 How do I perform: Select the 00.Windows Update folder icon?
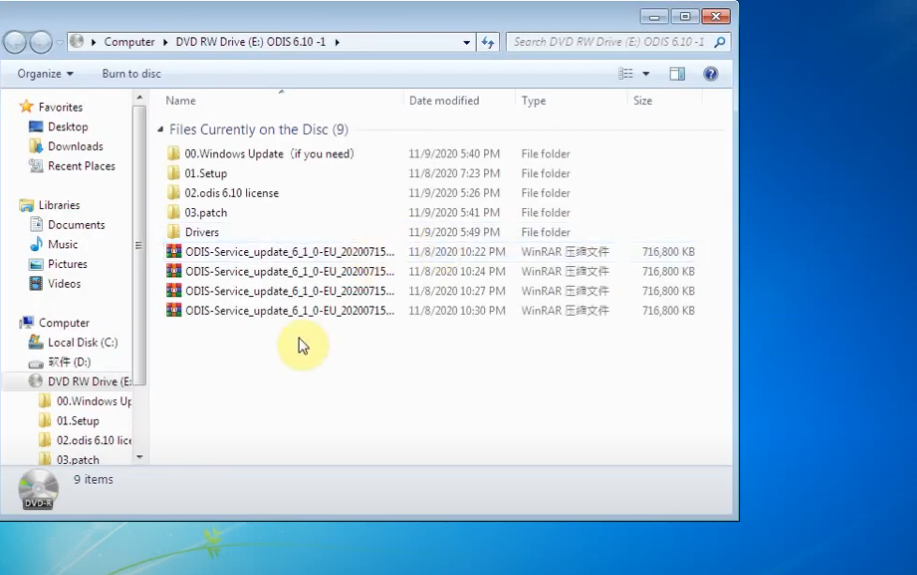[173, 154]
